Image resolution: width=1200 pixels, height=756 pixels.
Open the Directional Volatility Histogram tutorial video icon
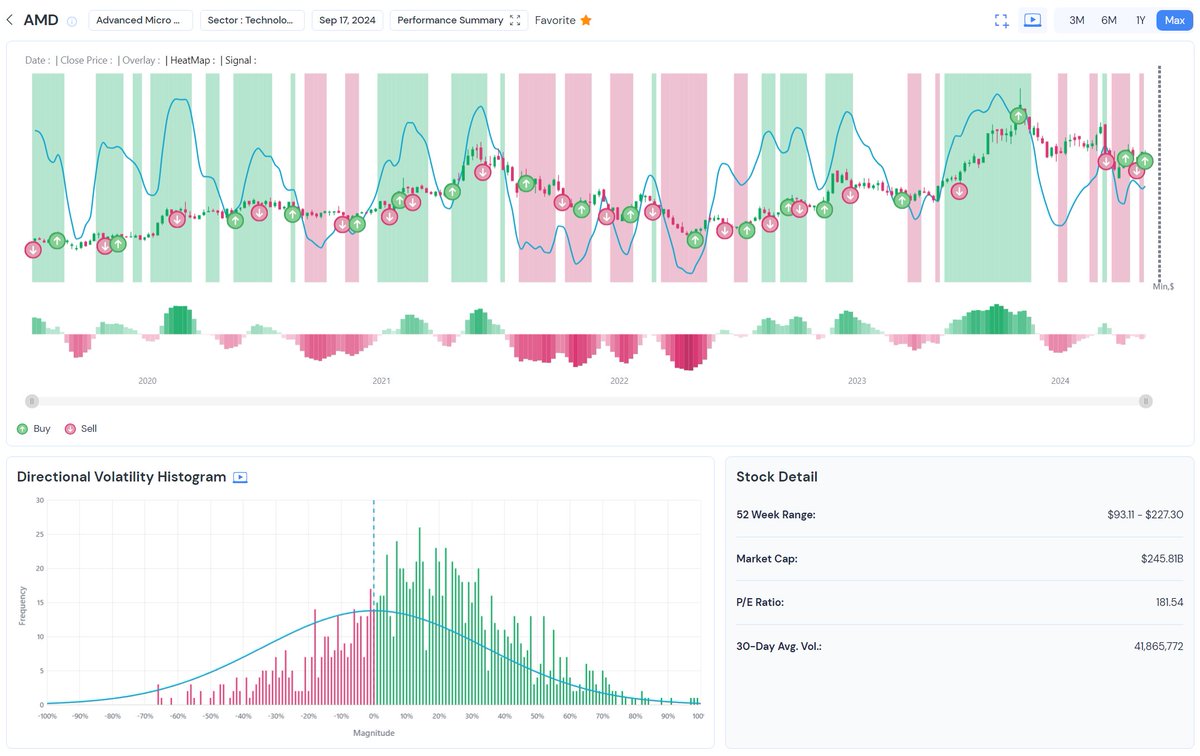click(239, 477)
